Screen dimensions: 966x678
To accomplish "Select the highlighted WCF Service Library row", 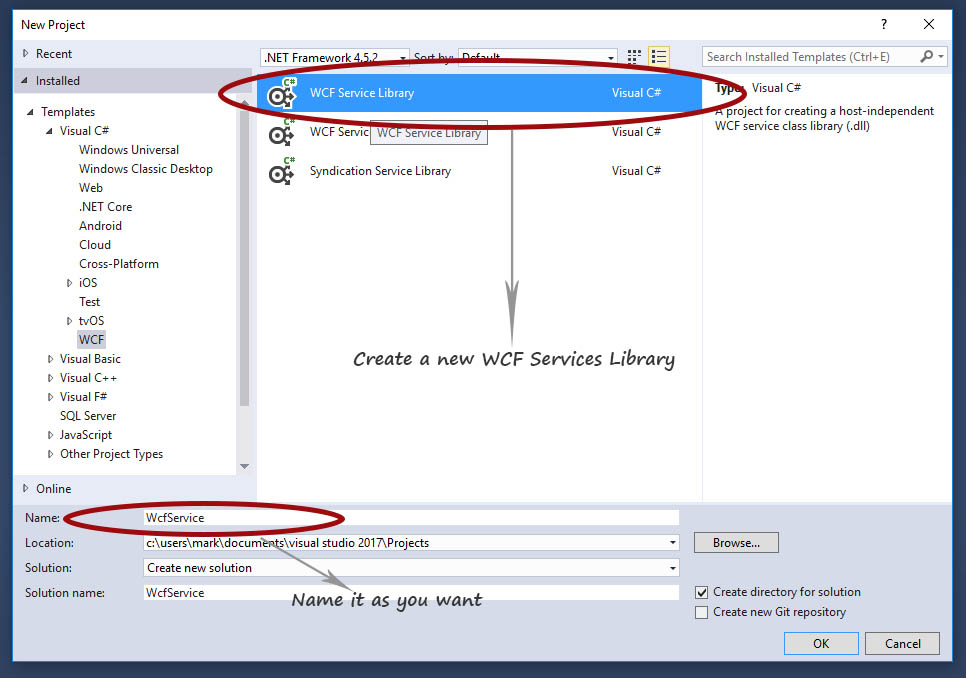I will click(479, 93).
